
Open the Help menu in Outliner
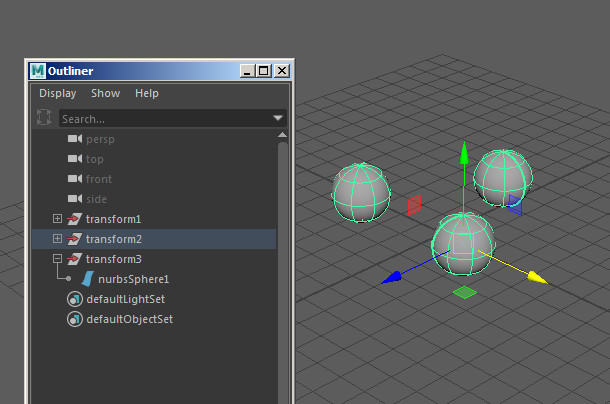click(147, 93)
